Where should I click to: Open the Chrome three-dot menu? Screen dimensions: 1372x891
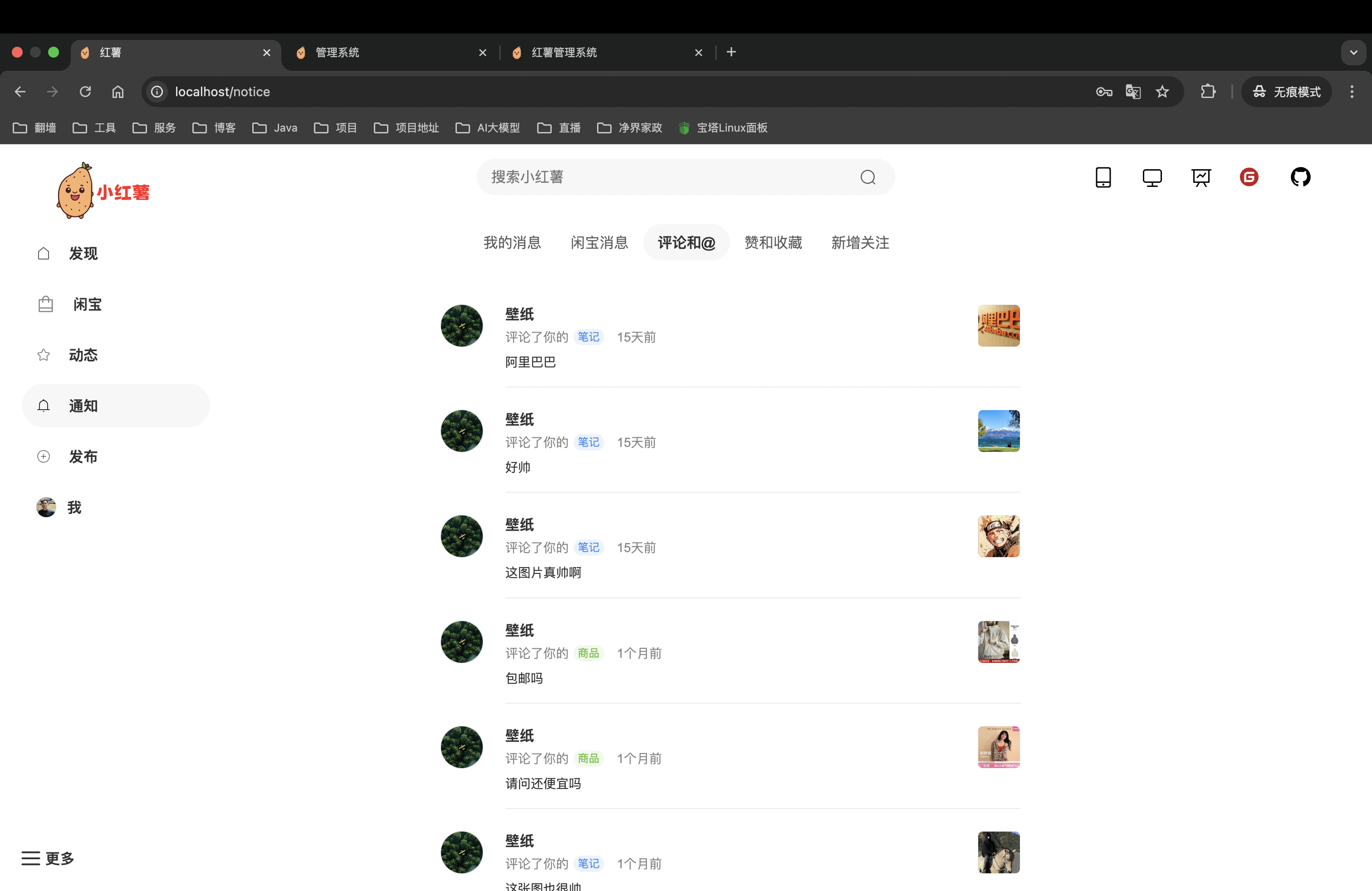click(1351, 92)
